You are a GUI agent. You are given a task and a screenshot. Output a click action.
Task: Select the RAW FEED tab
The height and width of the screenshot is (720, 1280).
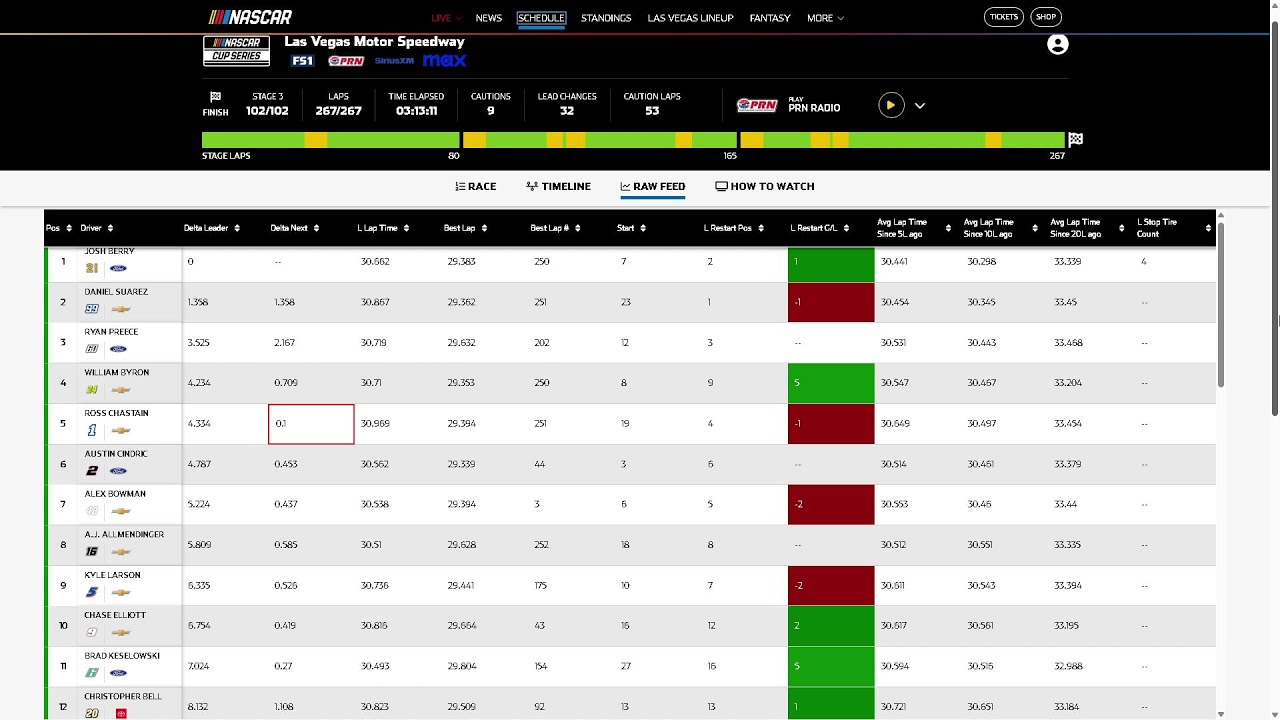click(652, 186)
